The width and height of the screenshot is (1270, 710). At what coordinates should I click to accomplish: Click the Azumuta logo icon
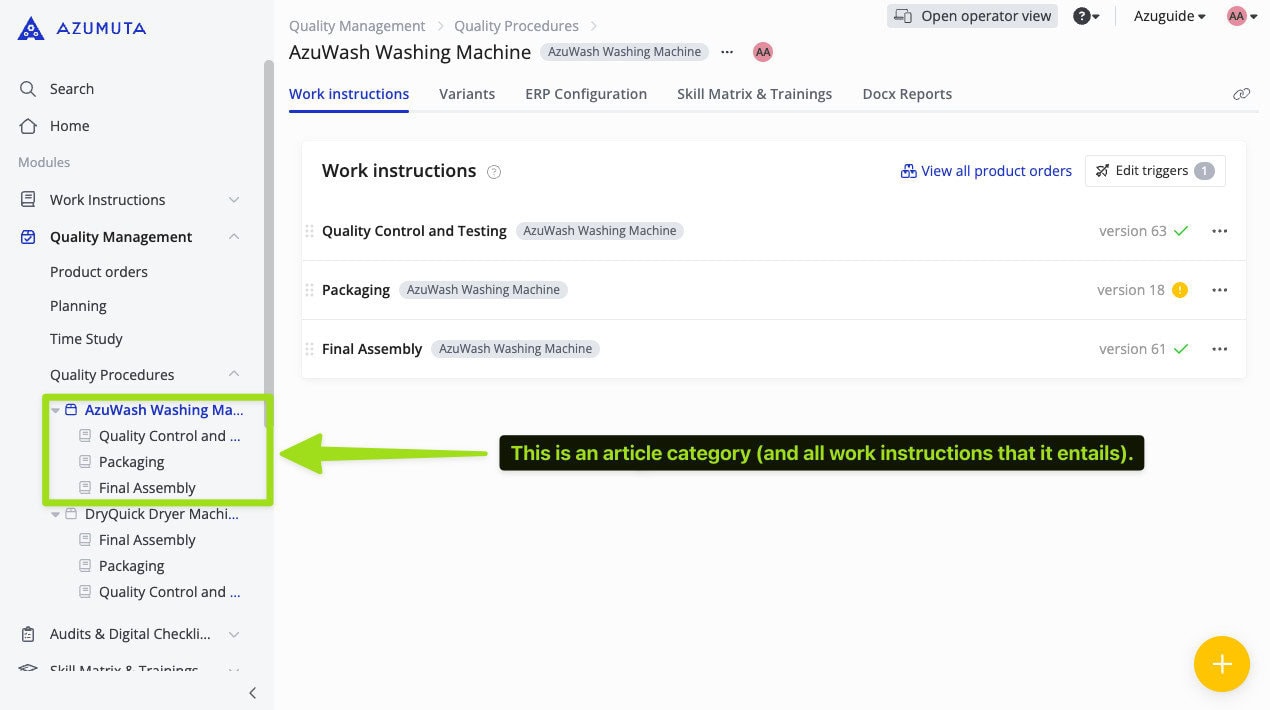tap(31, 28)
